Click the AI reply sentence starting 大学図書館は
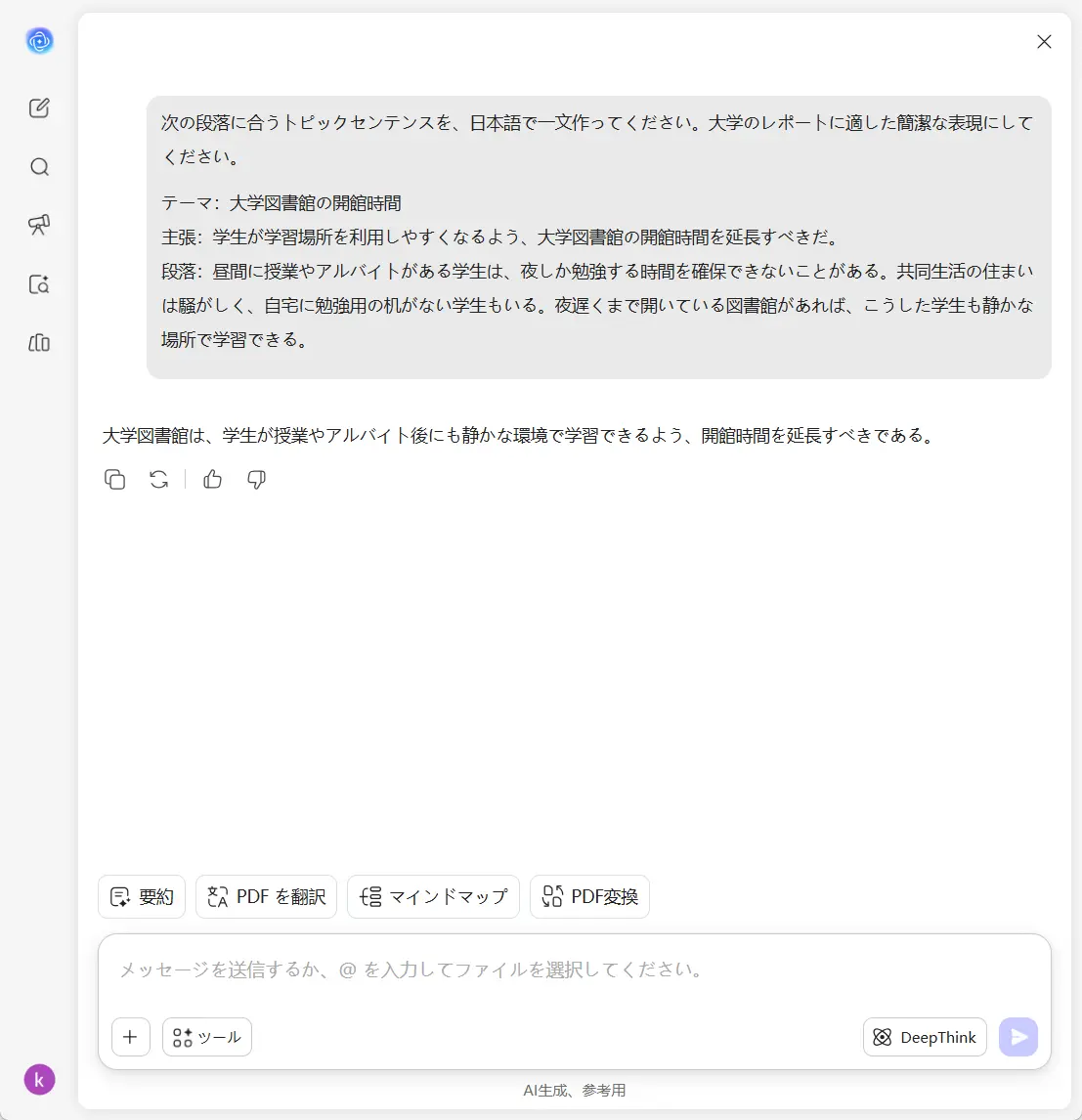Viewport: 1082px width, 1120px height. tap(519, 435)
